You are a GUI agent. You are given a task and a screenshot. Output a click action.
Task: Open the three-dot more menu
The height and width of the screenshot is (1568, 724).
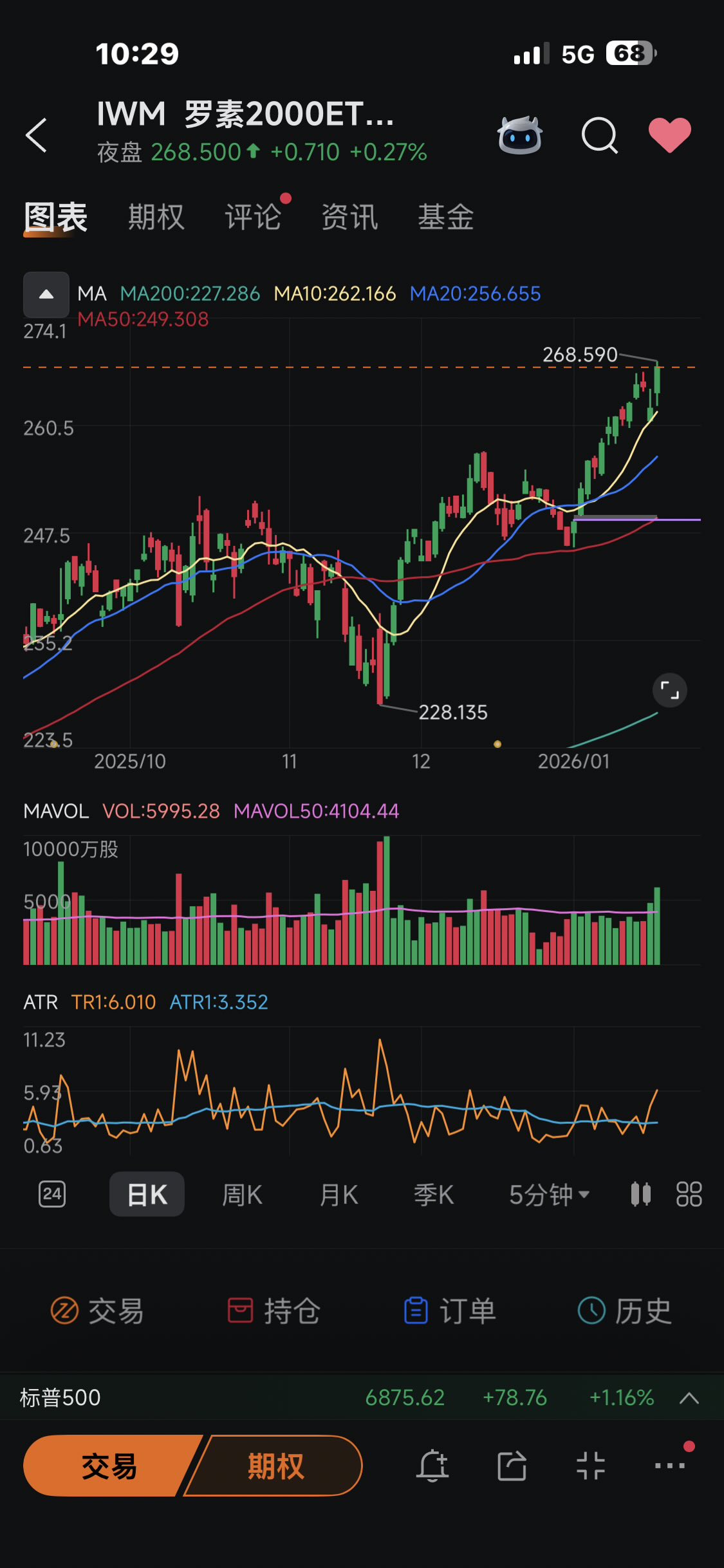point(670,1466)
